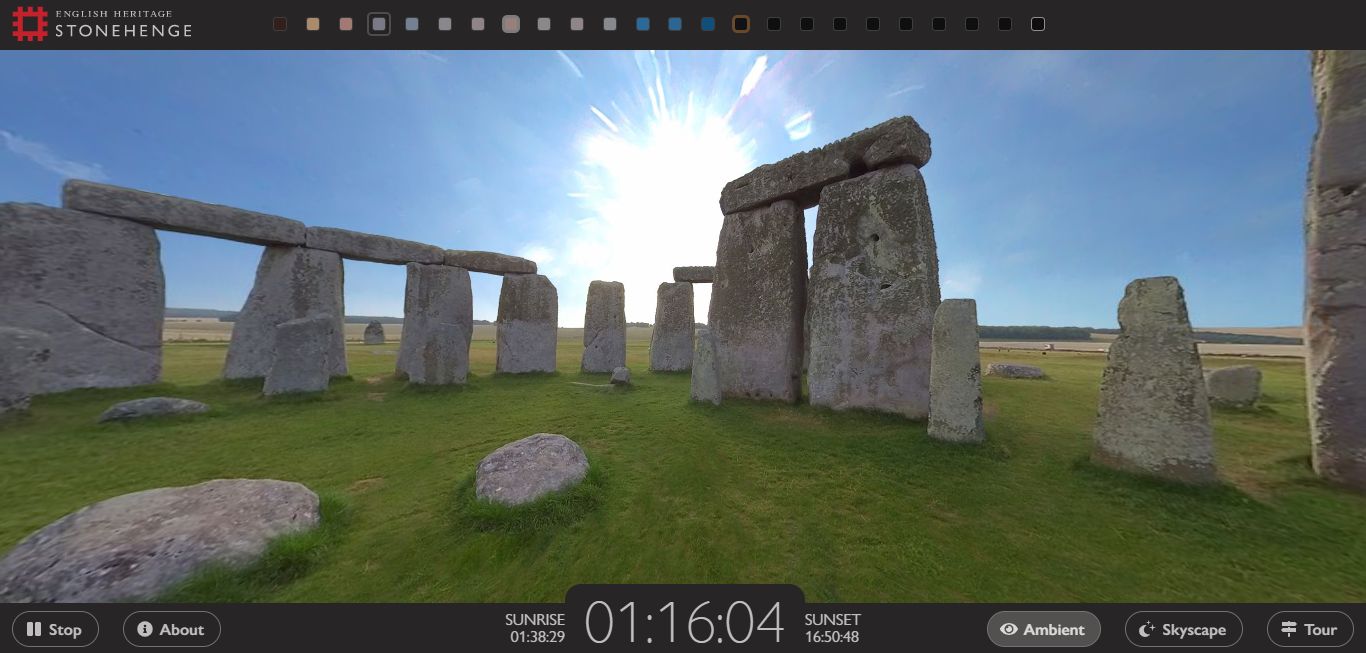Select the tan-colored timeline swatch
Image resolution: width=1366 pixels, height=653 pixels.
pos(313,24)
